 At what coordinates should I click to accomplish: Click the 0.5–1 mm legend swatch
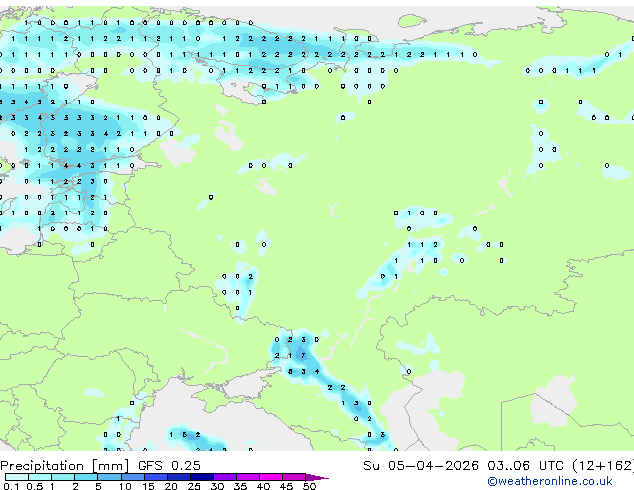(40, 477)
